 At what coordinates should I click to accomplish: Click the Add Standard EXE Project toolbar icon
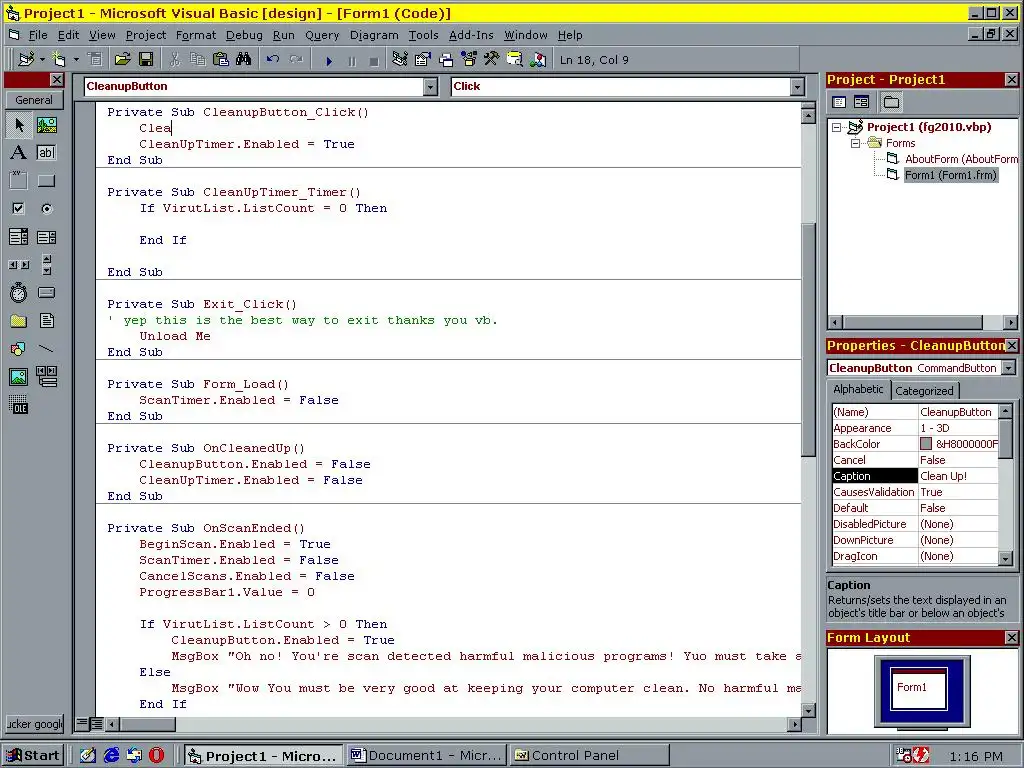pos(26,59)
